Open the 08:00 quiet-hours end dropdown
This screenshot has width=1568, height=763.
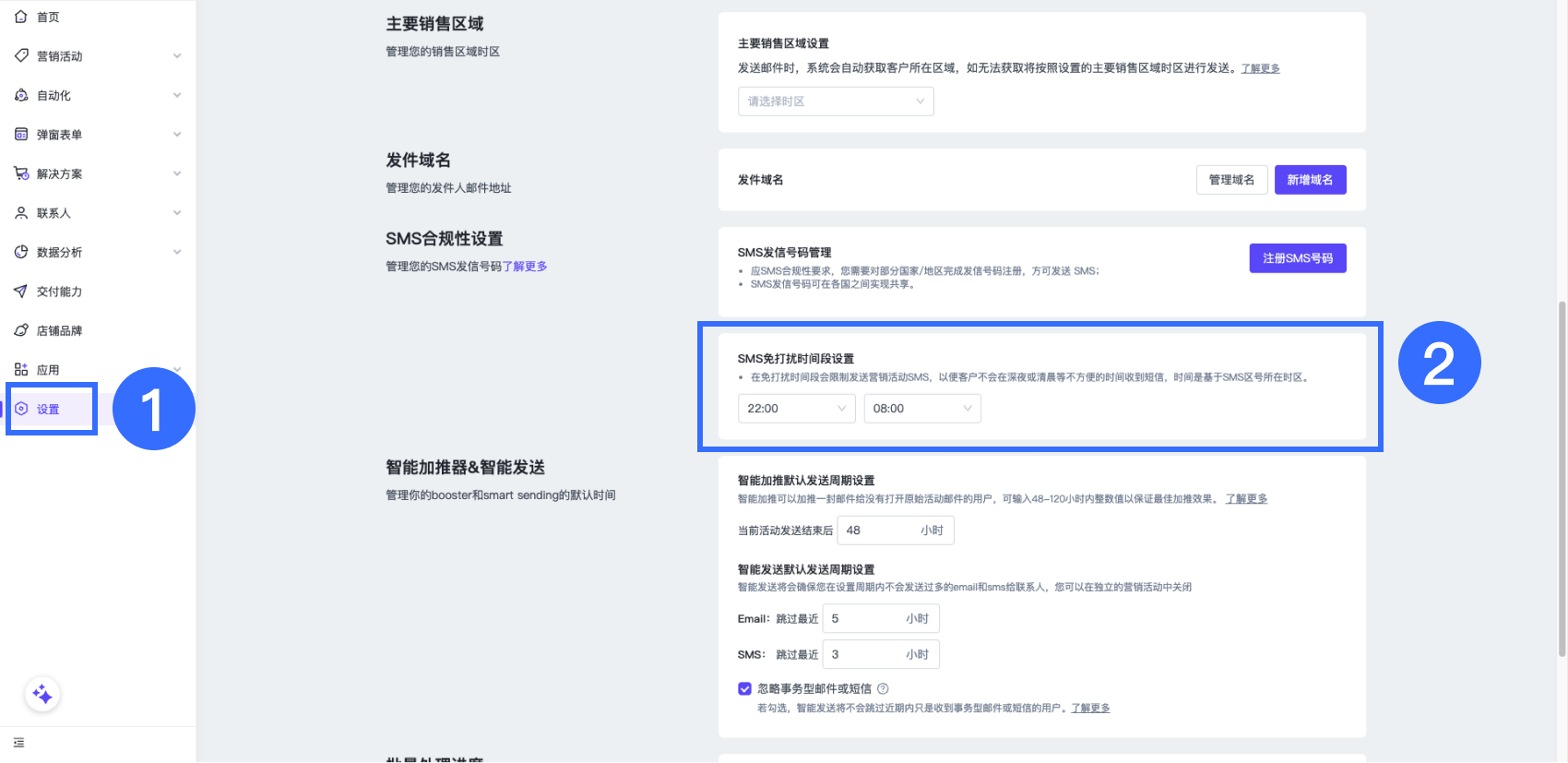(x=921, y=409)
